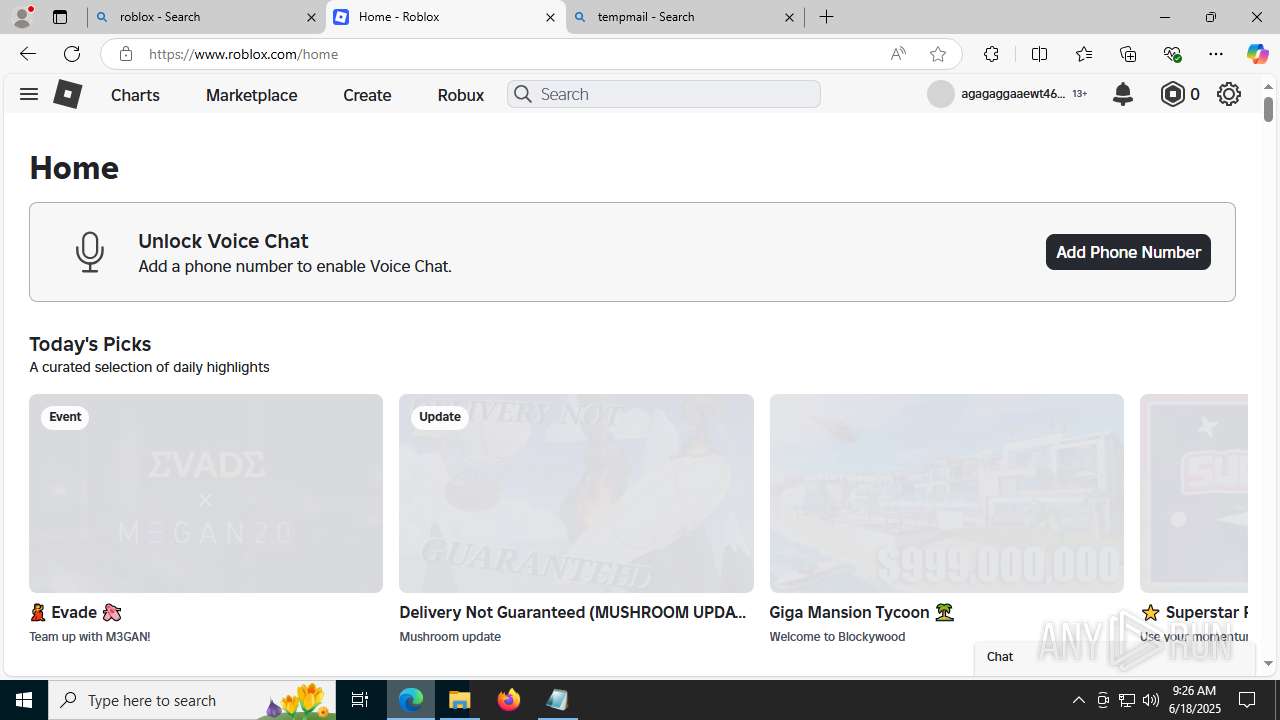Click the search magnifier icon
Image resolution: width=1280 pixels, height=720 pixels.
(522, 94)
